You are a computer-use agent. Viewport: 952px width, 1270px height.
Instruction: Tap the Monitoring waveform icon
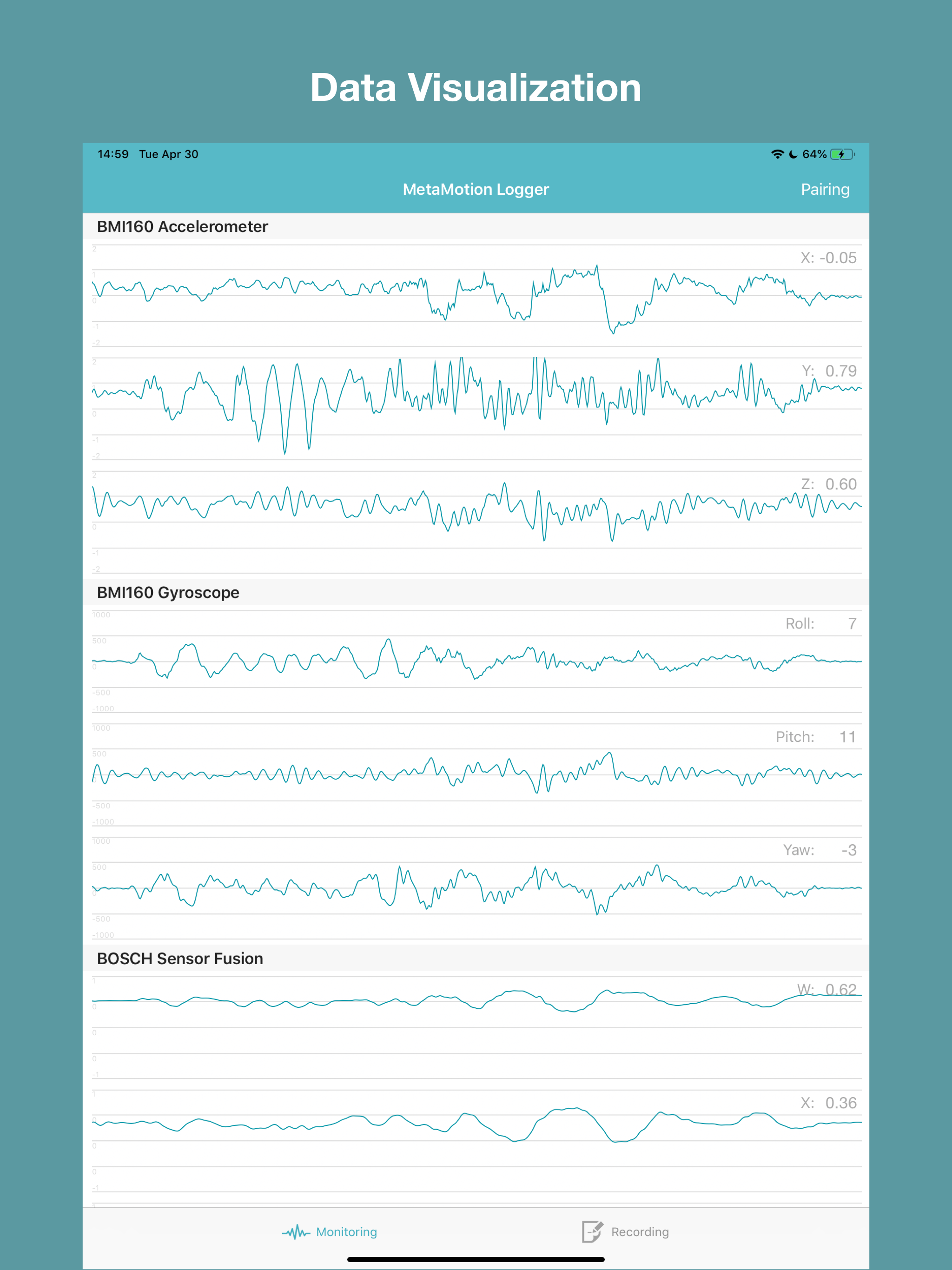click(296, 1232)
